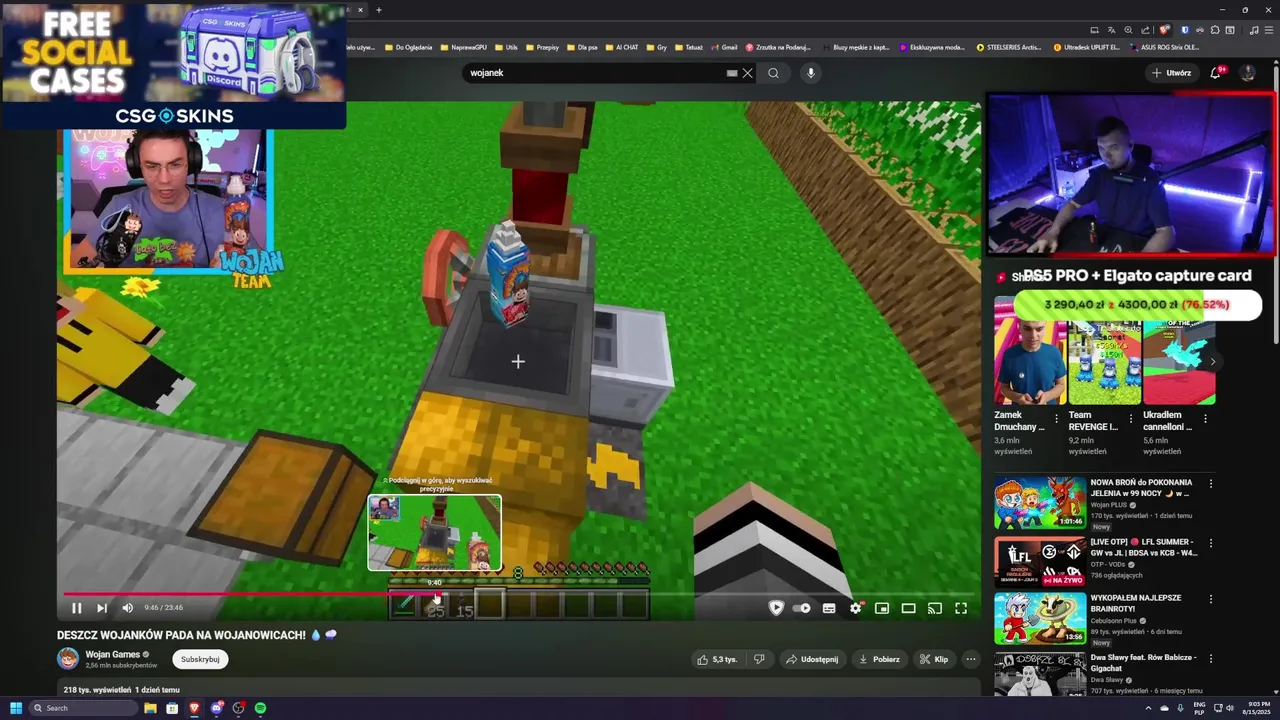
Task: Click Brave Shields lion icon
Action: 1163,30
